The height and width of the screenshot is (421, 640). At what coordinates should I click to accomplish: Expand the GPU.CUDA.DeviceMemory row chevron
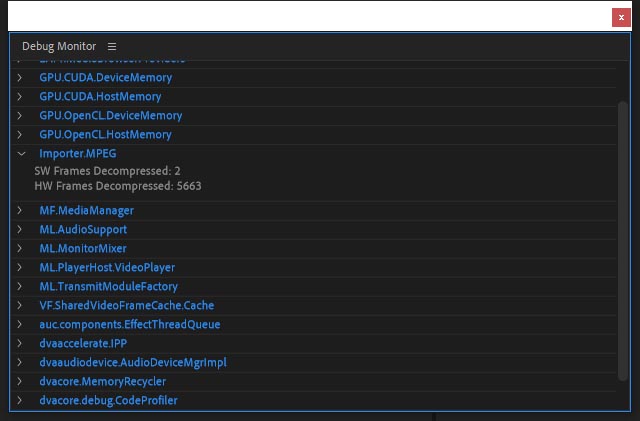tap(19, 78)
